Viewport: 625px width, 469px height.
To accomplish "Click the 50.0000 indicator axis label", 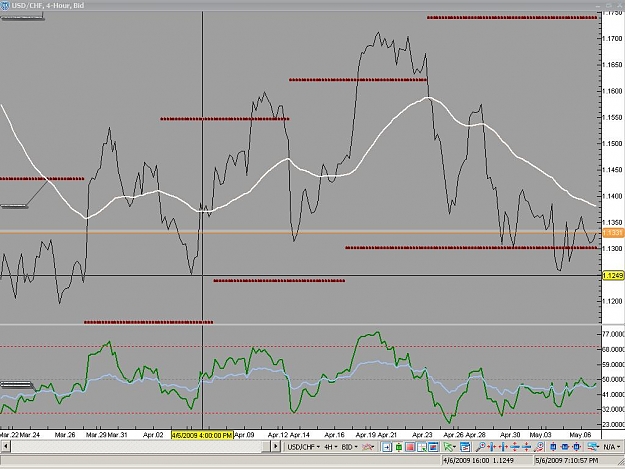I will (613, 379).
